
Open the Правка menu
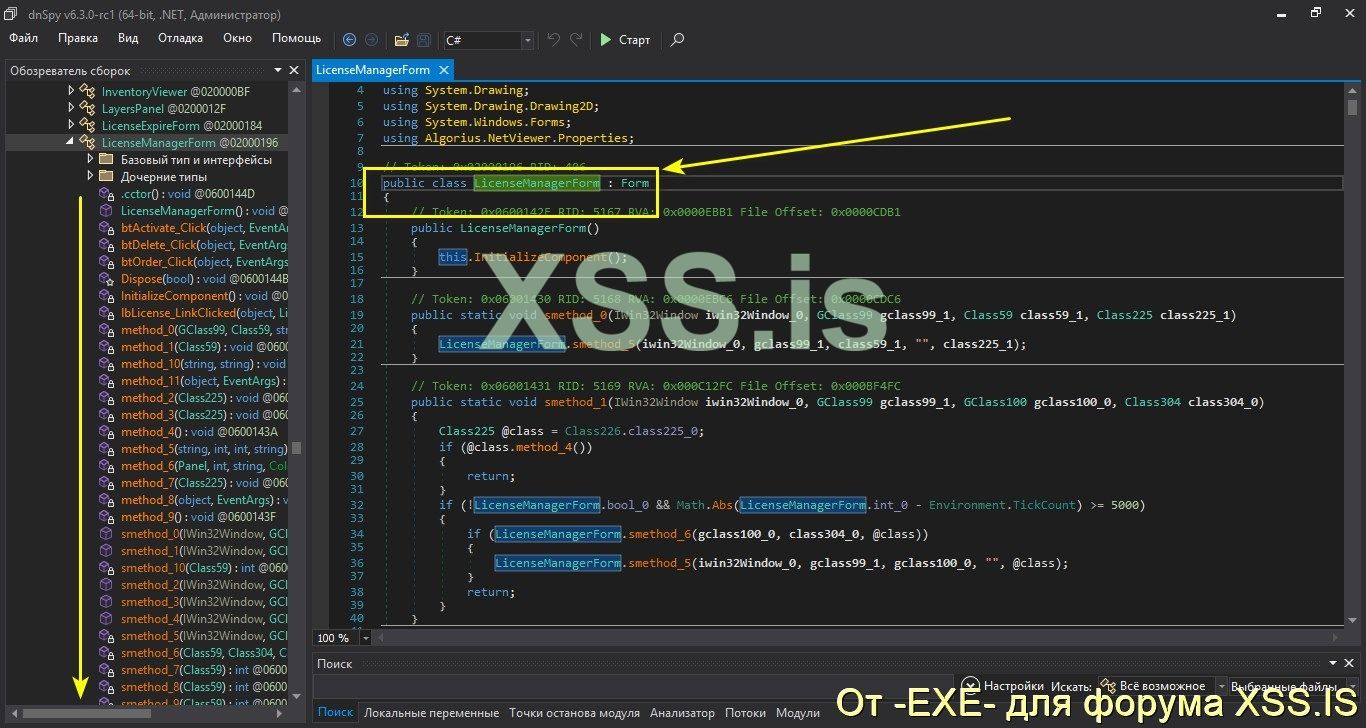pyautogui.click(x=78, y=38)
